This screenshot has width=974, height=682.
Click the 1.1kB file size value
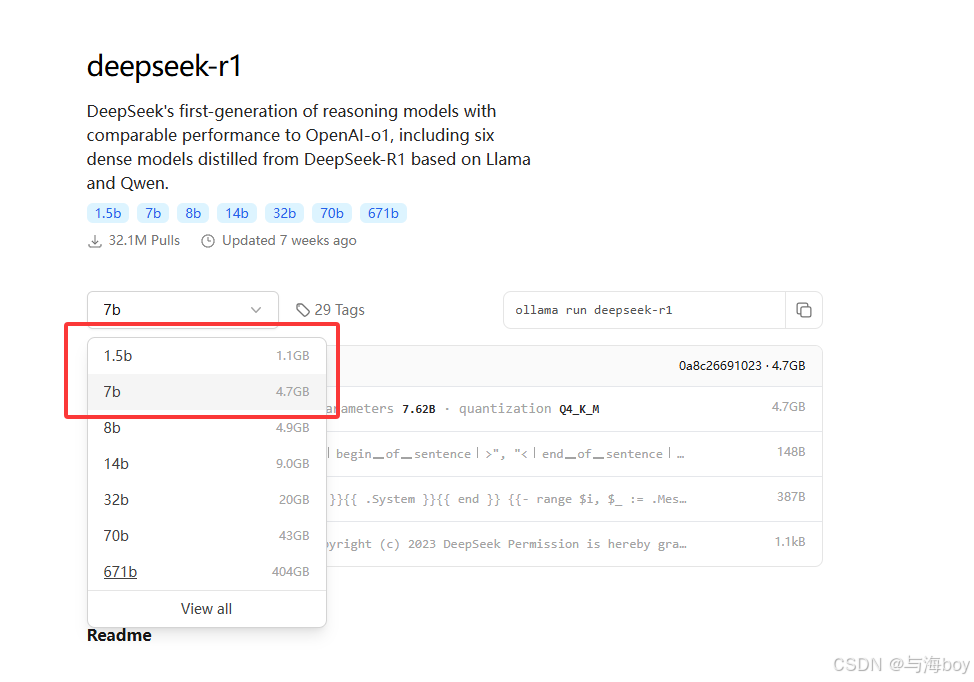790,542
